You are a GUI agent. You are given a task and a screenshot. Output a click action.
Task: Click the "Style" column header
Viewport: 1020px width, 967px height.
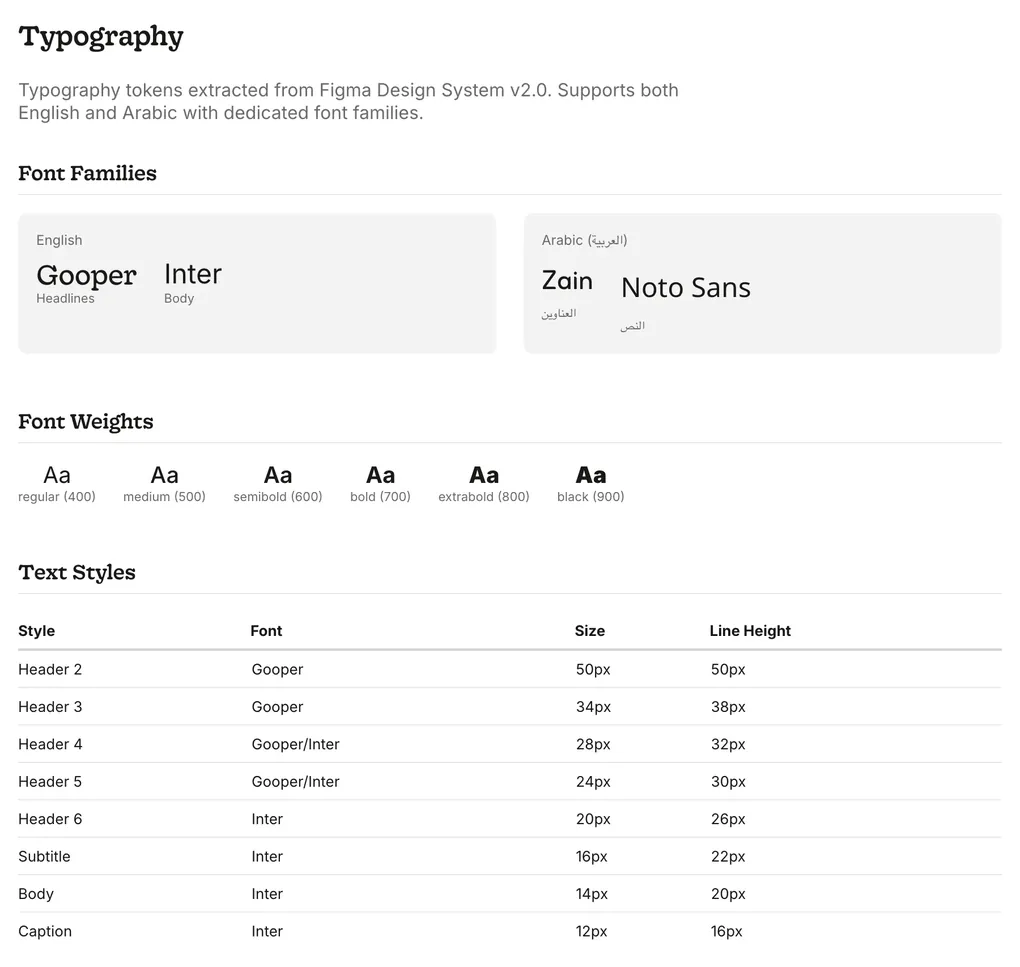click(x=36, y=631)
